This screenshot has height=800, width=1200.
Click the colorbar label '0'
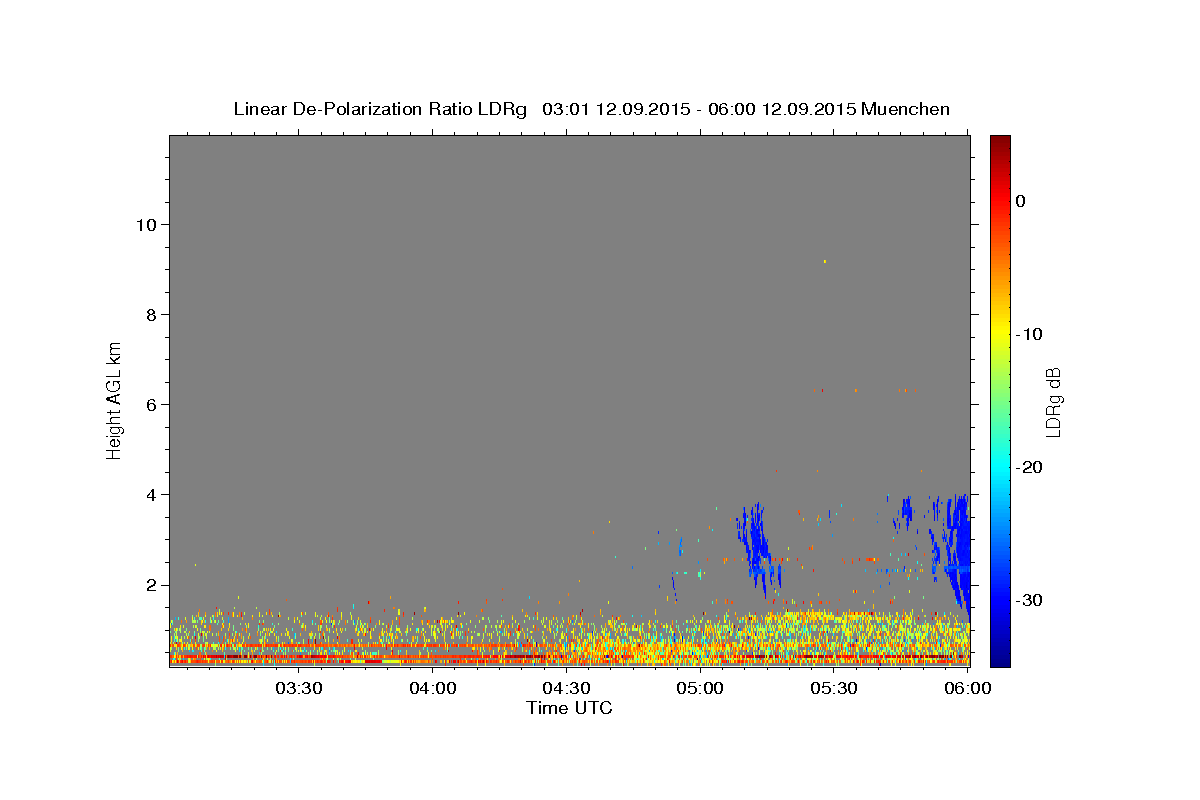pos(1021,201)
